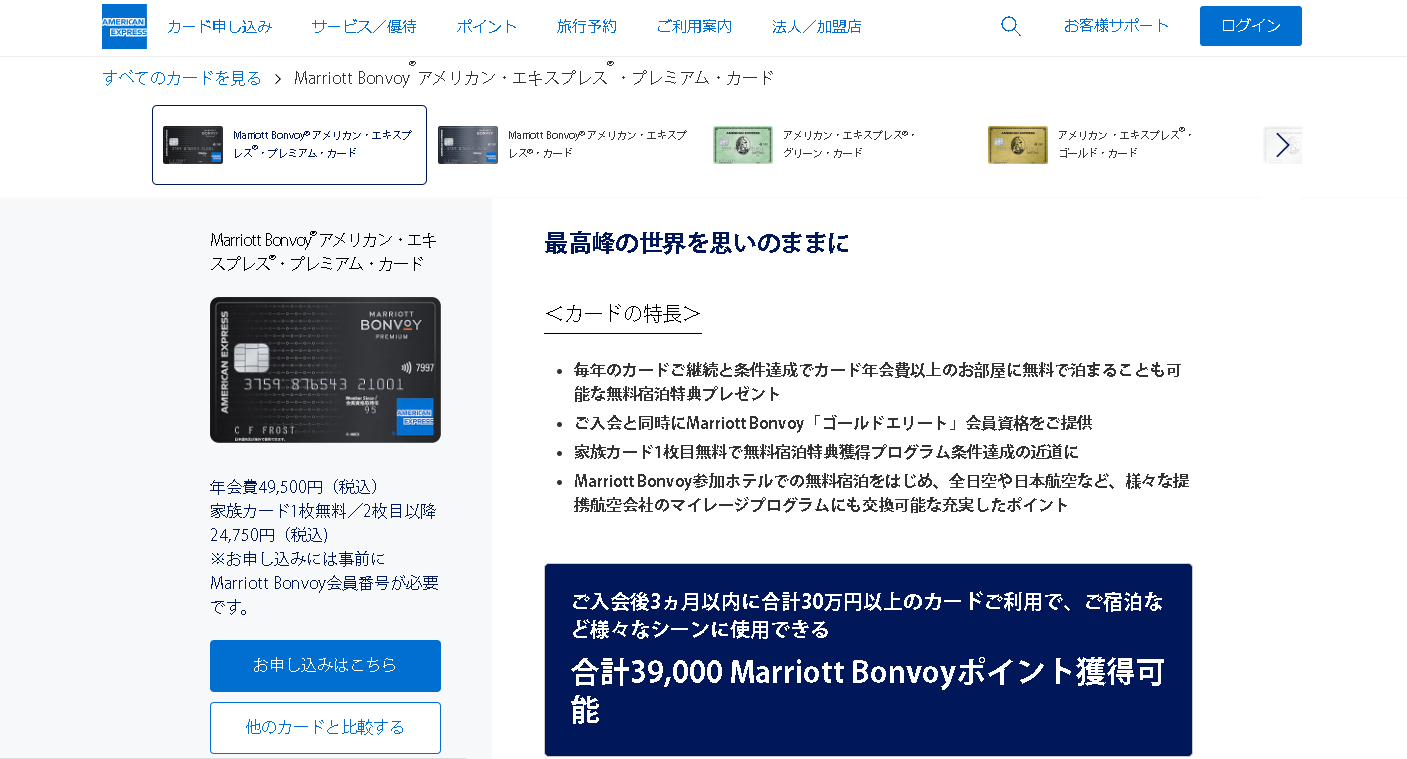Click bullet about ゴールドエリート membership
The image size is (1407, 759).
pyautogui.click(x=833, y=423)
